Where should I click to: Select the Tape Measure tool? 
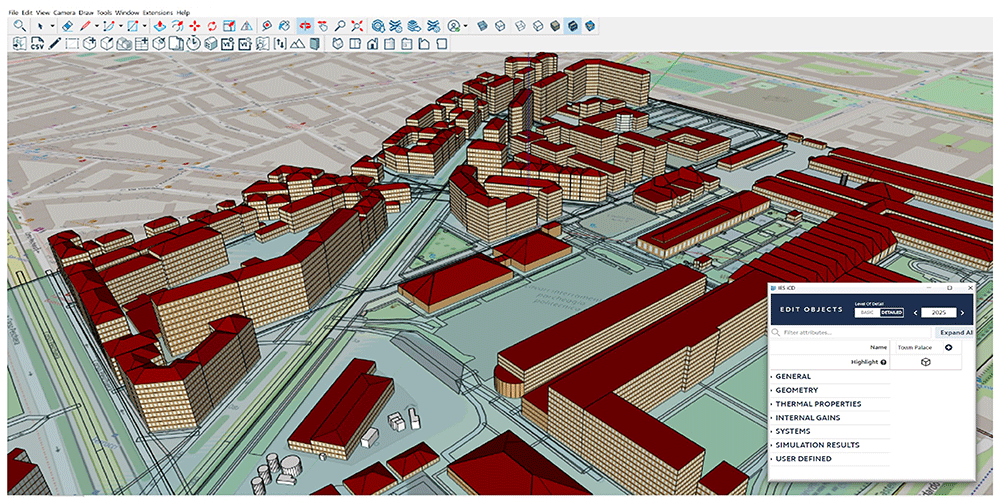pos(267,26)
